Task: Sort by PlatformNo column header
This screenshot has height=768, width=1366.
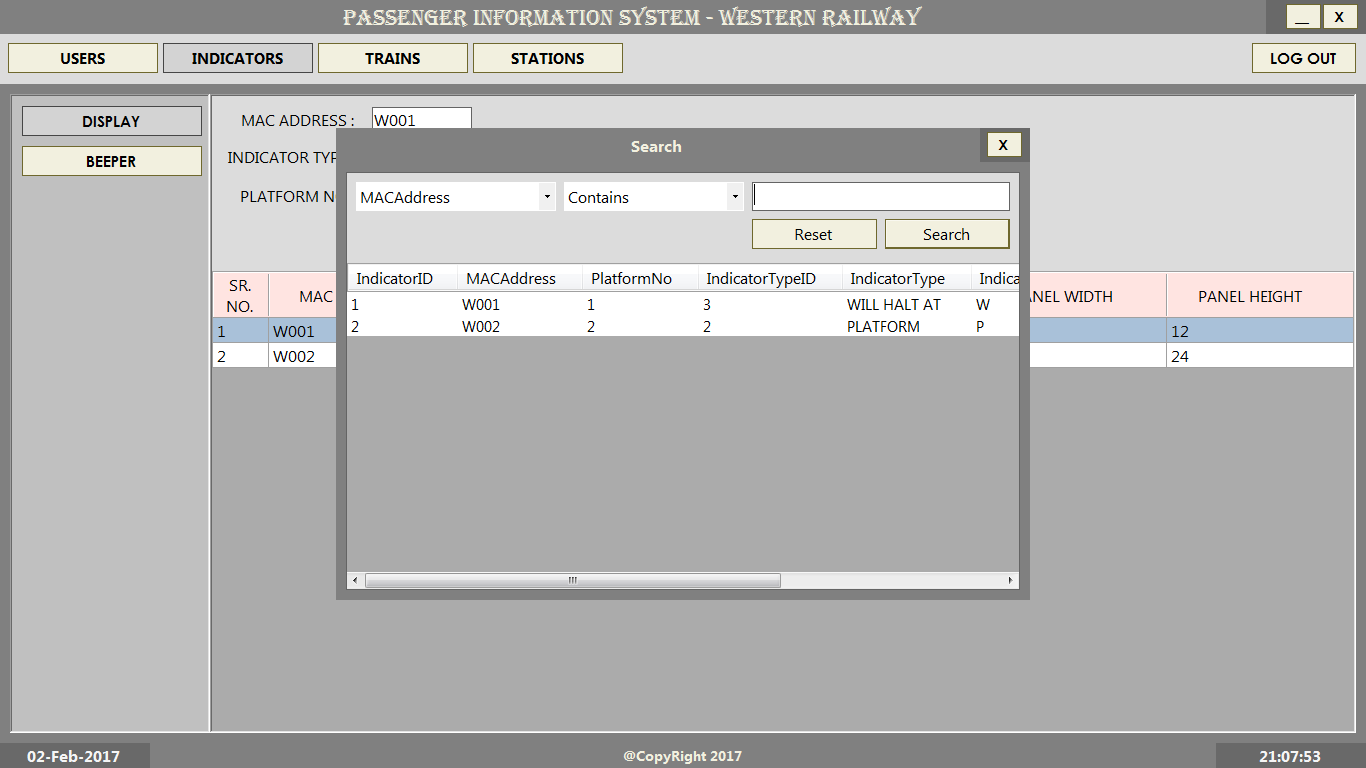Action: pos(640,278)
